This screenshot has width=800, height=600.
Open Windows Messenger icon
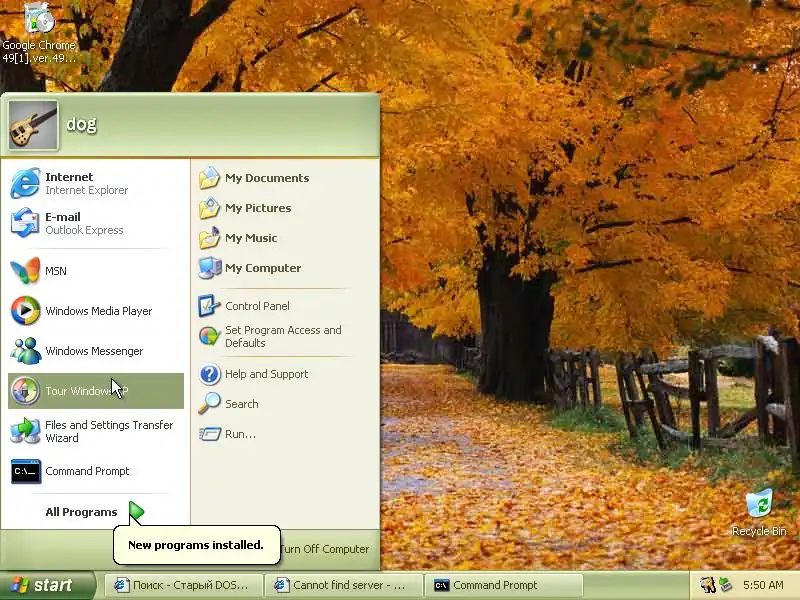pyautogui.click(x=25, y=351)
